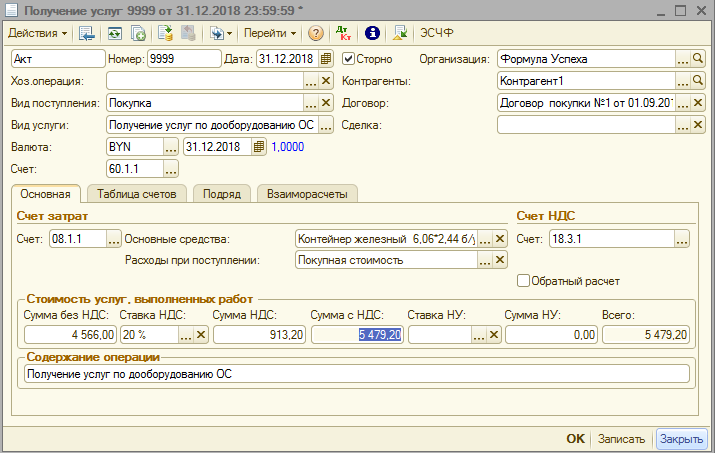Open the Ставка НДС selection button
715x453 pixels.
(185, 336)
